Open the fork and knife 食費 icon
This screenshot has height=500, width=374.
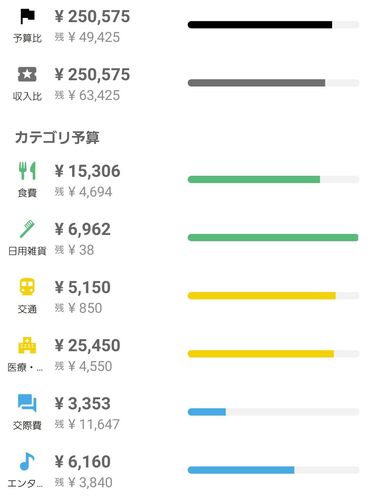27,171
